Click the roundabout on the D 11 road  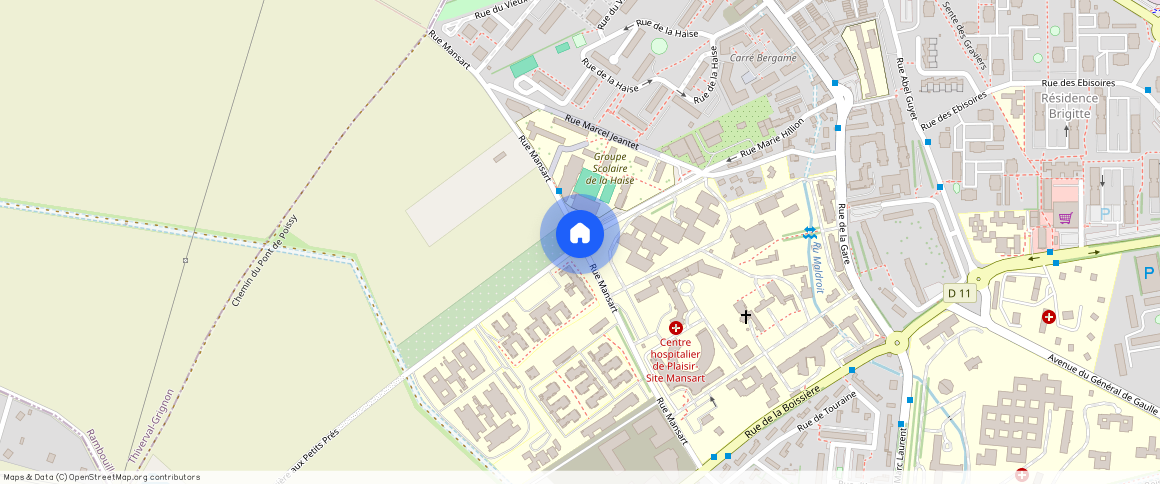pos(897,342)
